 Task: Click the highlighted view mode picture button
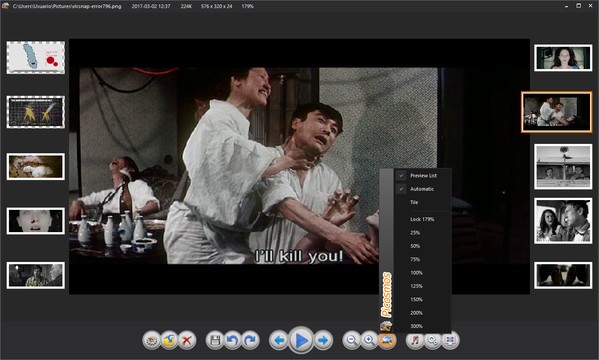[x=387, y=340]
